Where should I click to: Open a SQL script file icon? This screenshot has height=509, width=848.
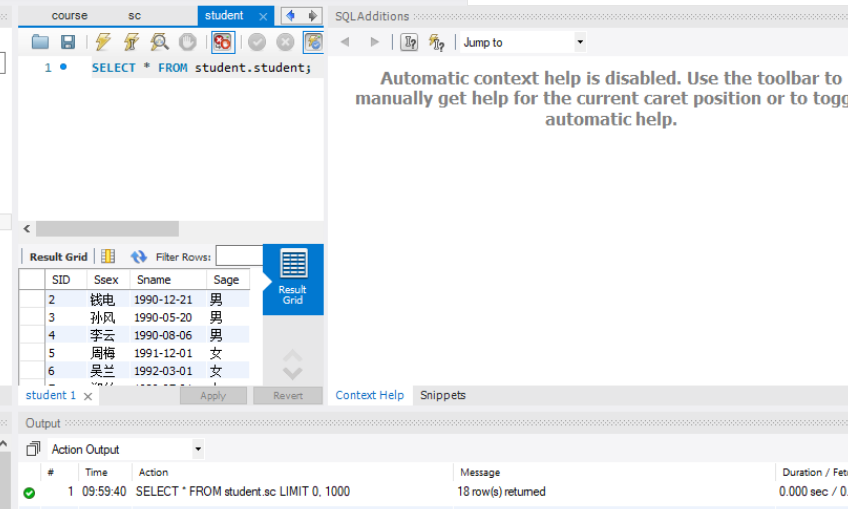40,42
